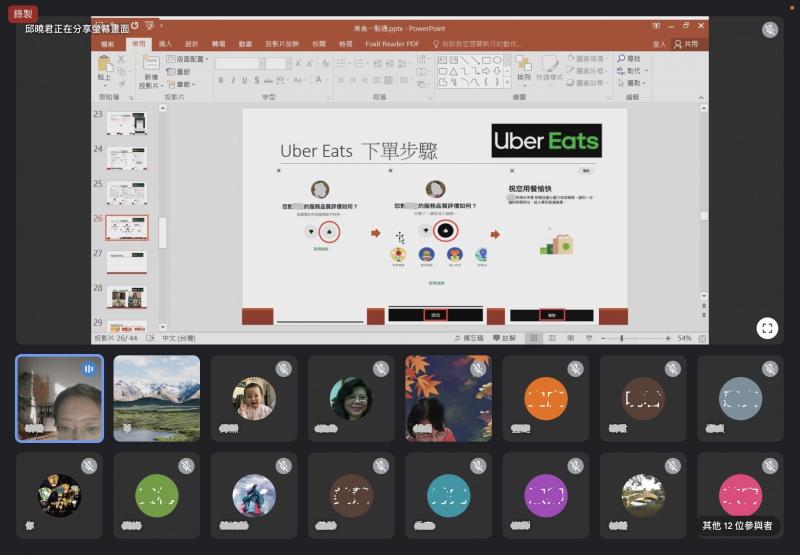Collapse the ribbon with the chevron
Screen dimensions: 800x555
[701, 97]
